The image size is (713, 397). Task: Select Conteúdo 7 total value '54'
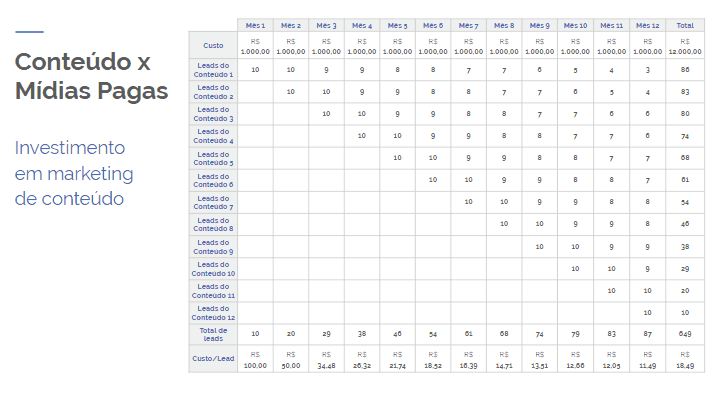685,202
